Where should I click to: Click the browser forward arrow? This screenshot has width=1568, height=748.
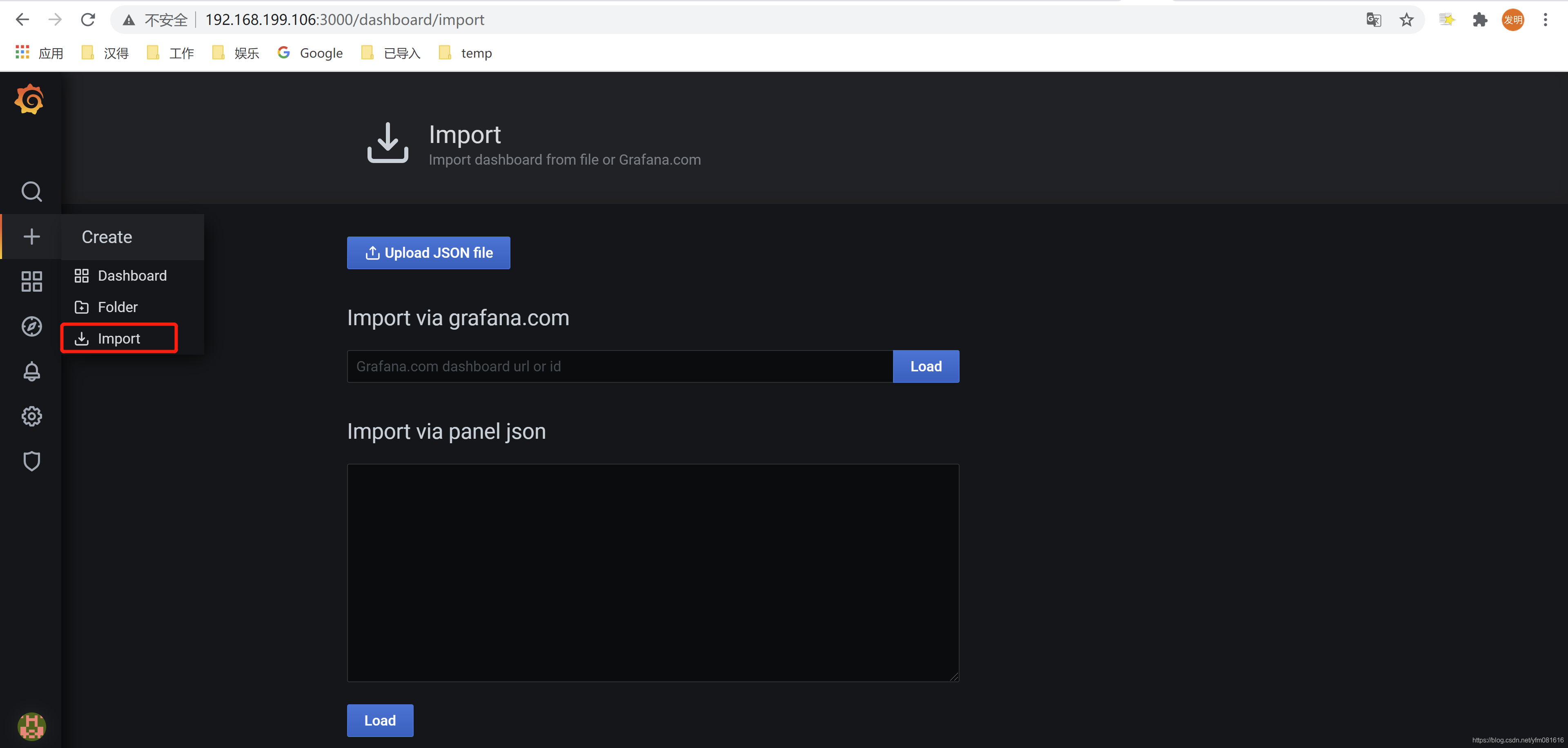[x=56, y=20]
